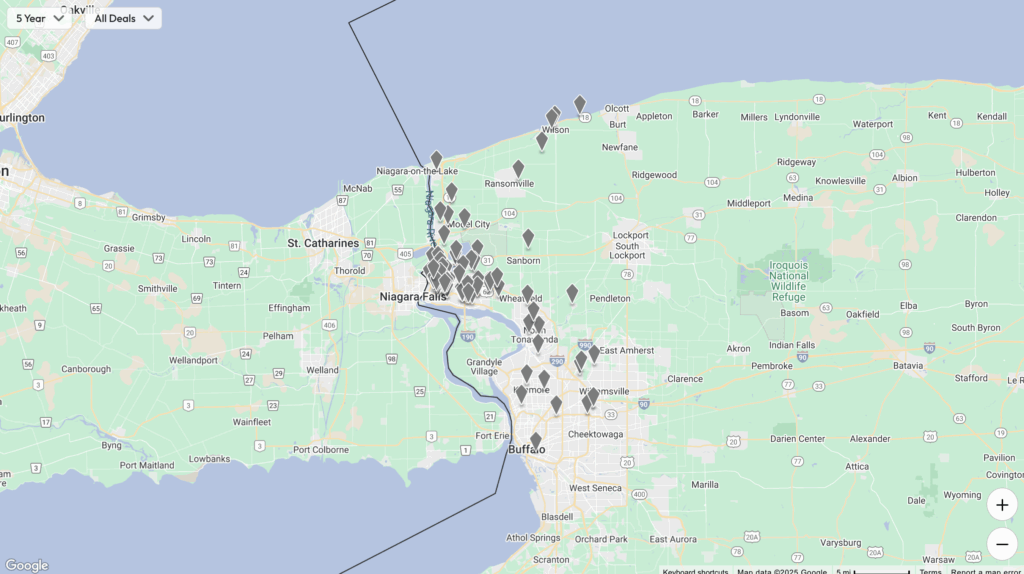The width and height of the screenshot is (1024, 574).
Task: Open the 5 Year time range dropdown
Action: tap(40, 18)
